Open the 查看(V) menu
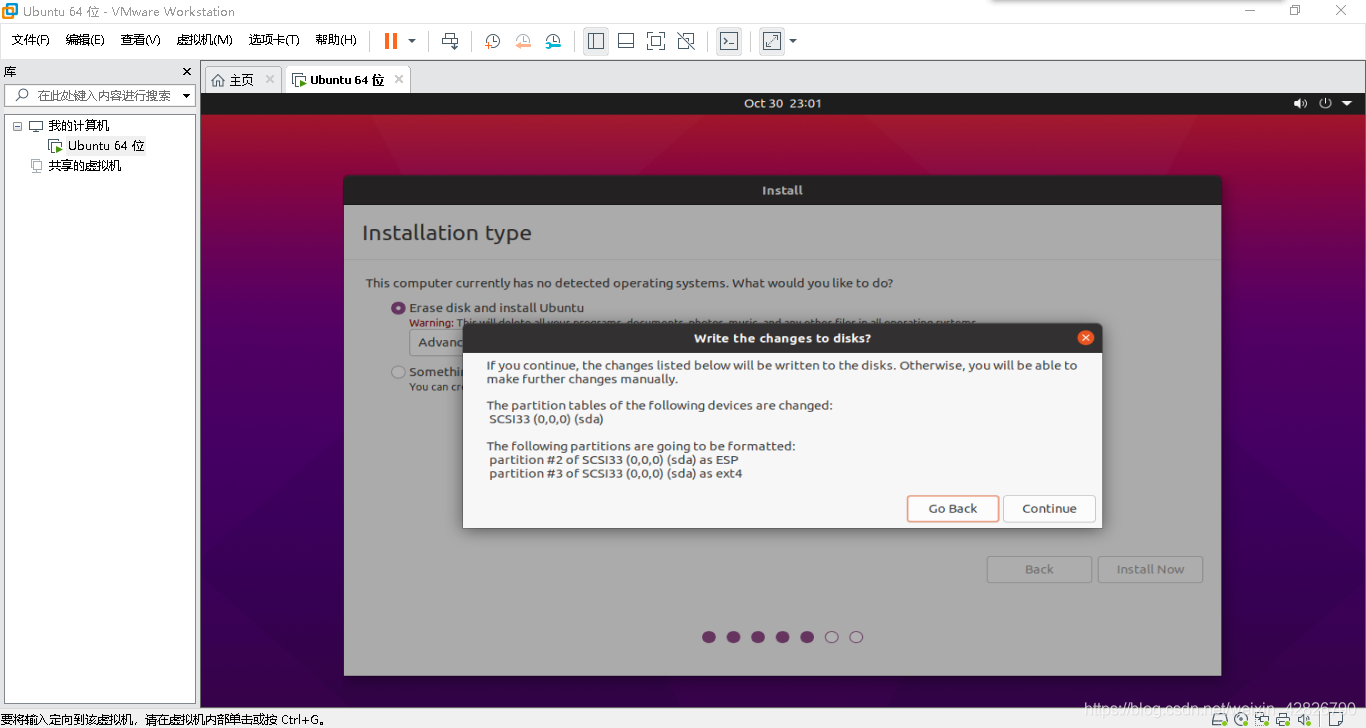Viewport: 1366px width, 728px height. pyautogui.click(x=141, y=40)
